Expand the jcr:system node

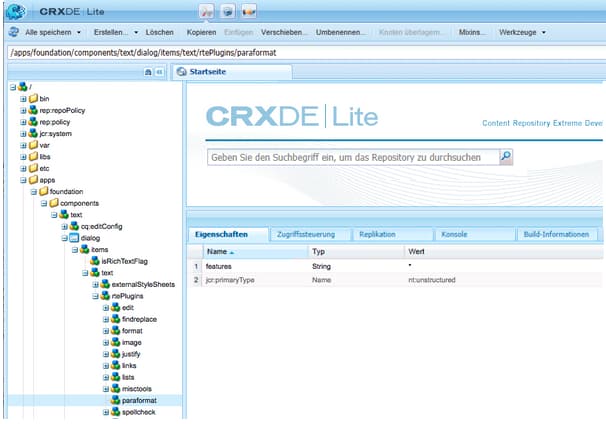coord(23,133)
